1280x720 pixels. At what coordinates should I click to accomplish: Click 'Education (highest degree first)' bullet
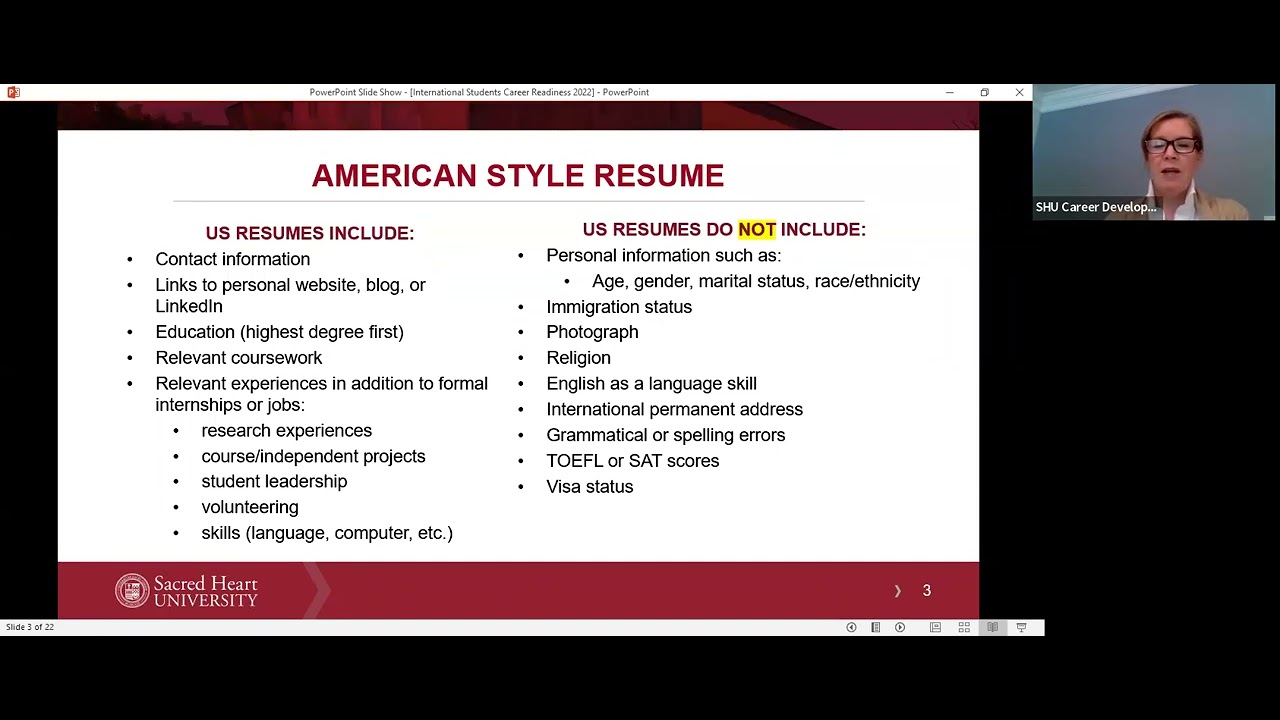[x=279, y=332]
